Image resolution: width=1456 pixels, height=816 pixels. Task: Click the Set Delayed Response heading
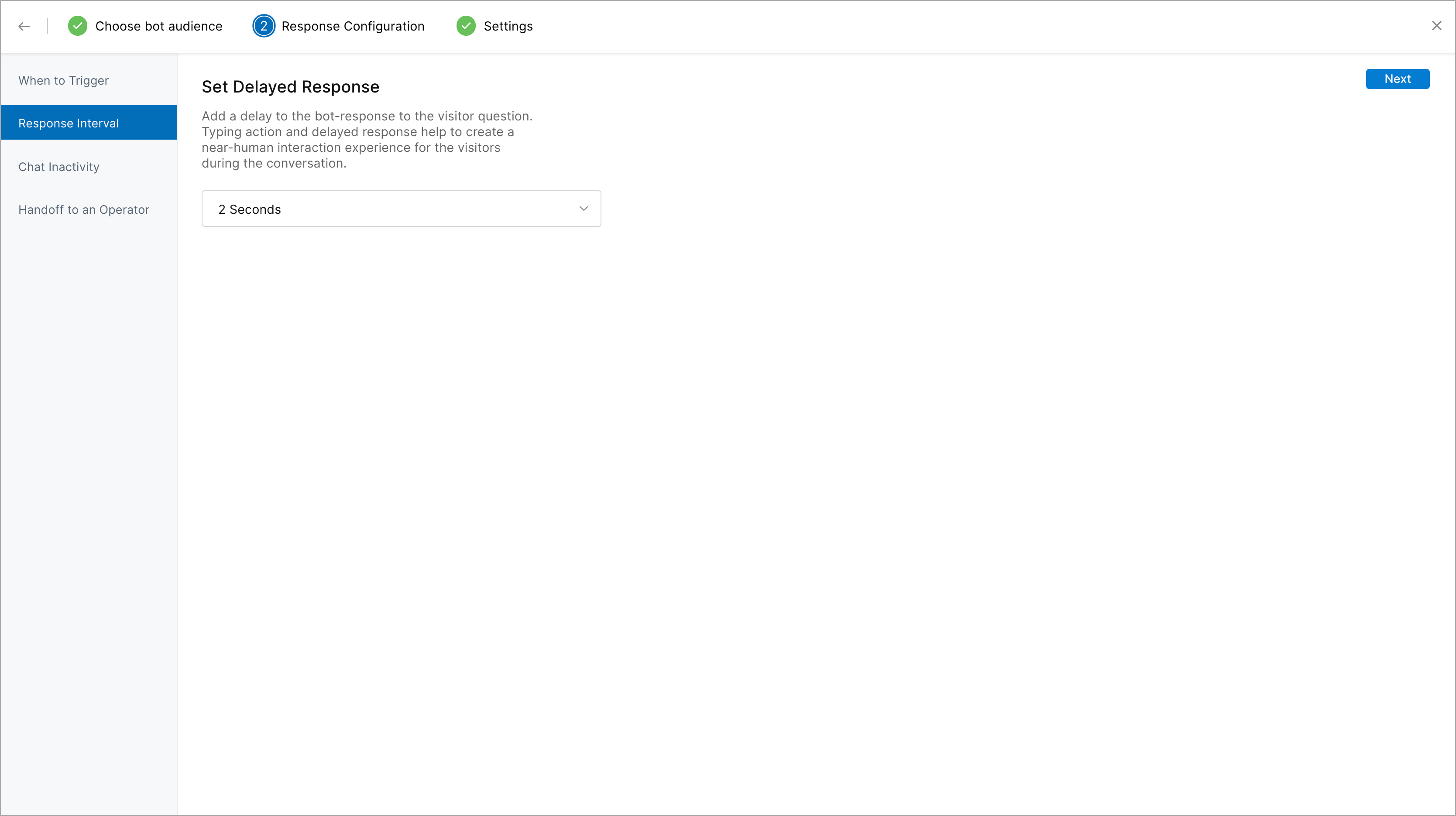[291, 86]
